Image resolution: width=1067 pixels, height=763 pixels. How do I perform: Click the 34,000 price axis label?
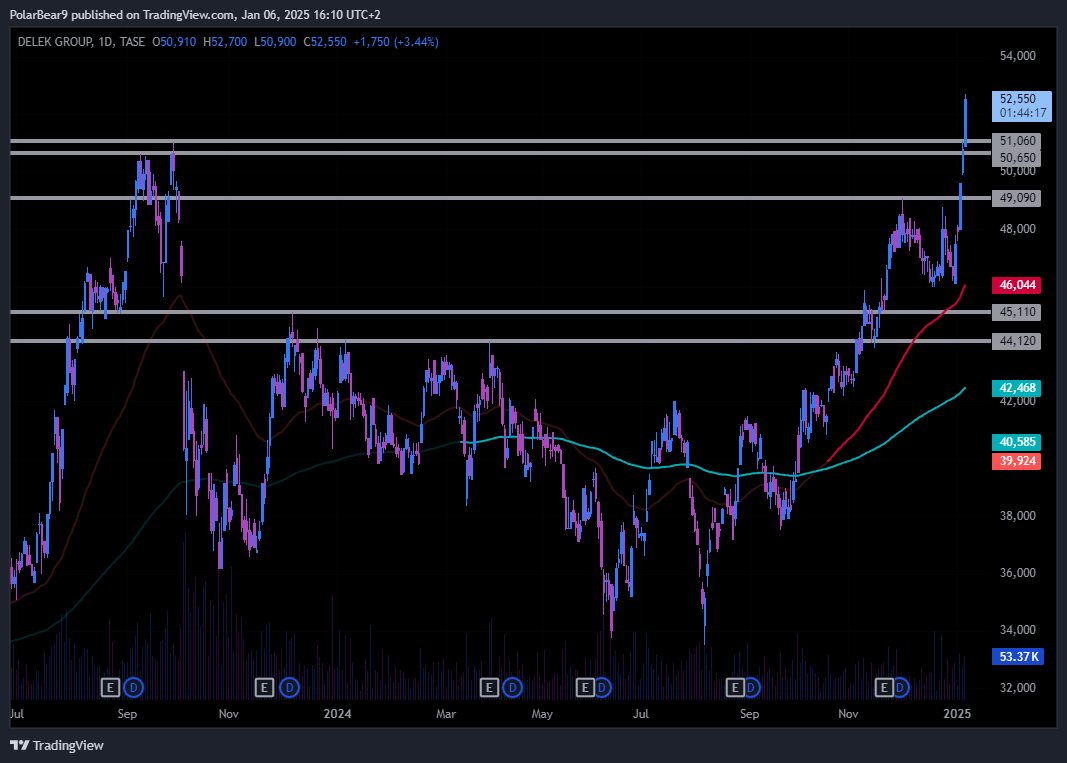coord(1017,630)
